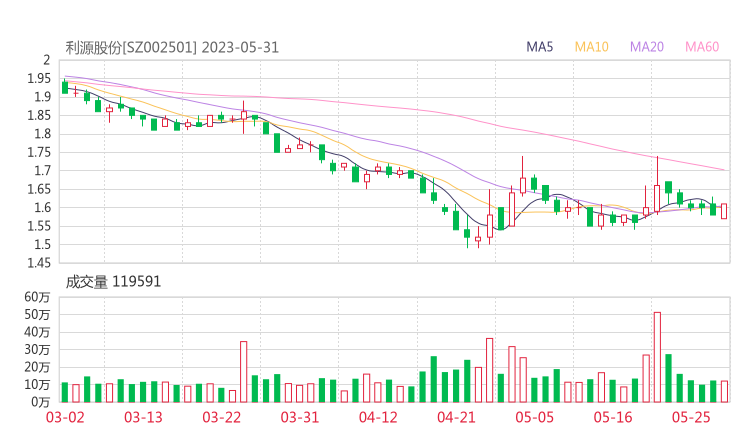Click the 50万 volume axis label

(x=37, y=314)
